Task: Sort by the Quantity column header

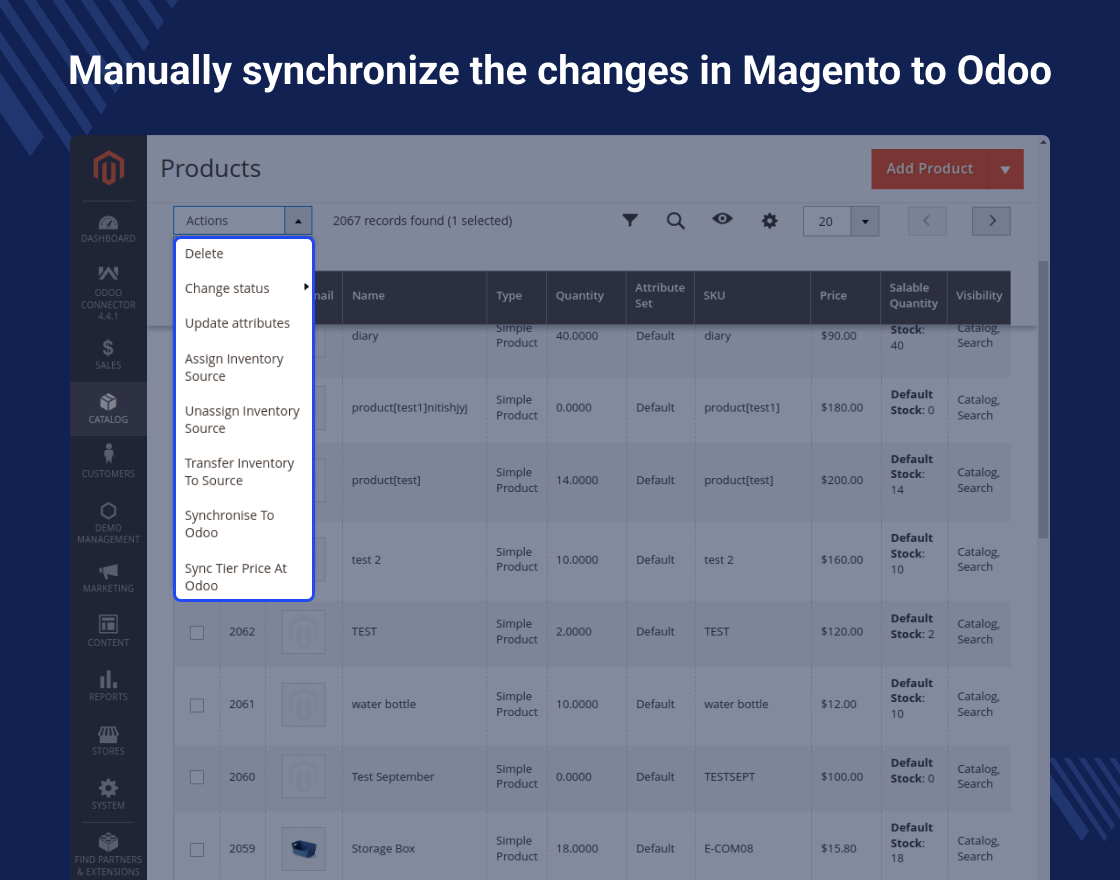Action: point(586,296)
